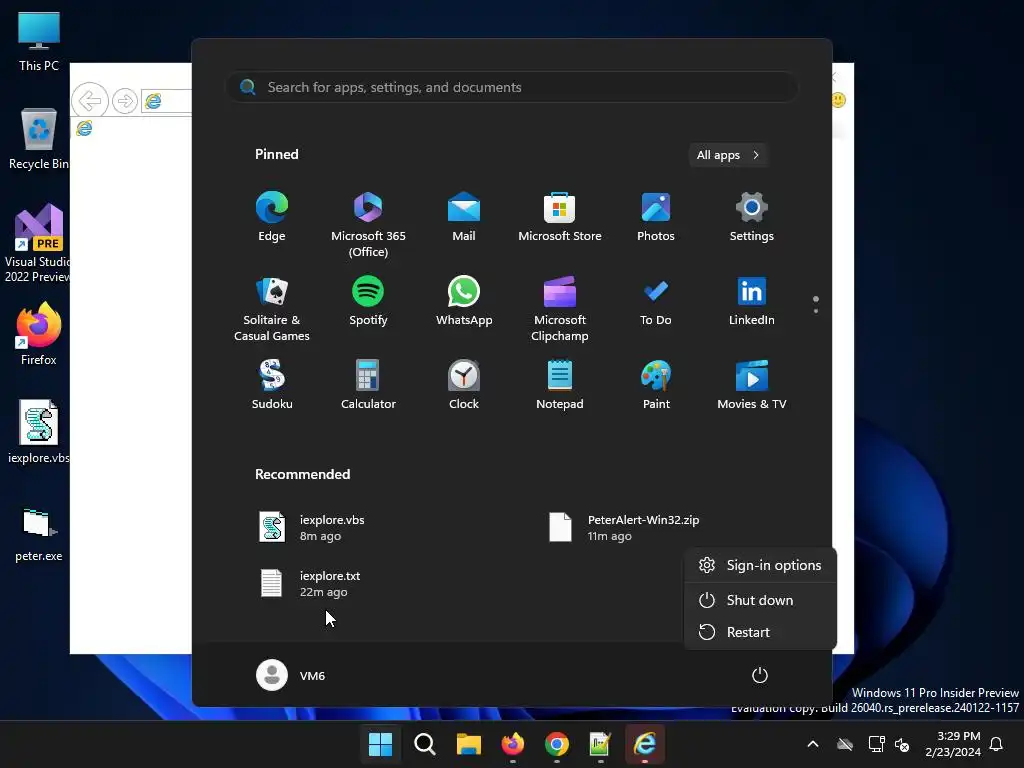This screenshot has width=1024, height=768.
Task: Open Settings from pinned apps
Action: [x=752, y=217]
